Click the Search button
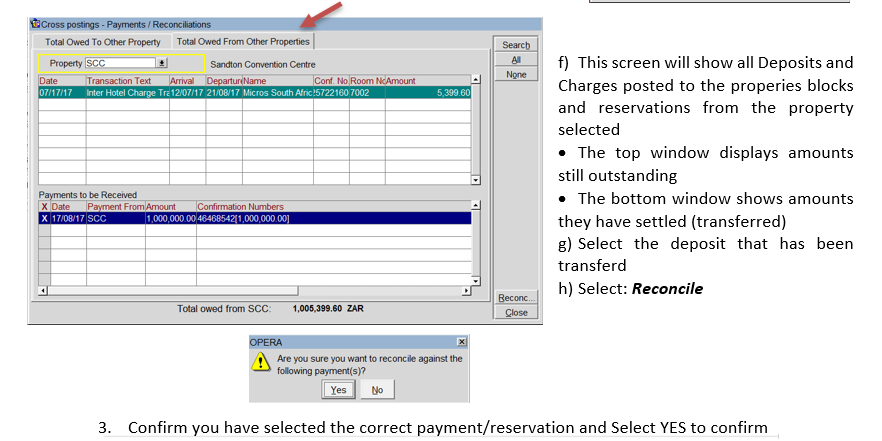Image resolution: width=882 pixels, height=441 pixels. pos(516,45)
